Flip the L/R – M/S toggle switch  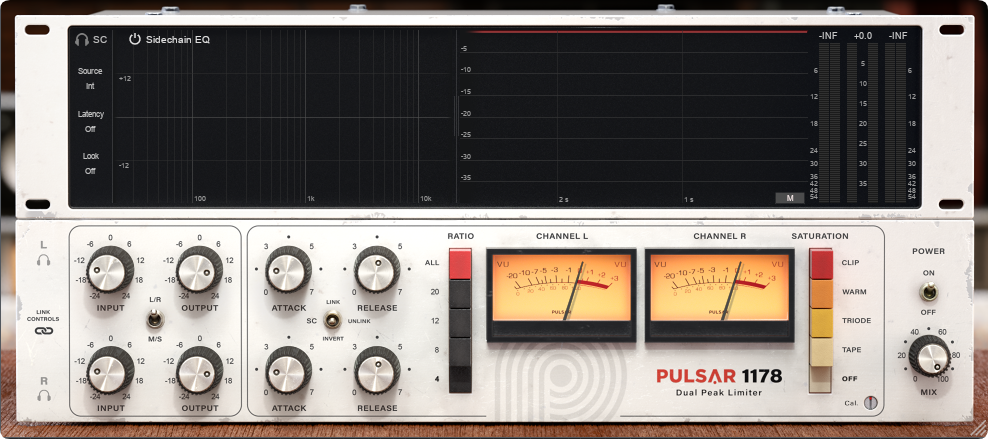[x=153, y=319]
